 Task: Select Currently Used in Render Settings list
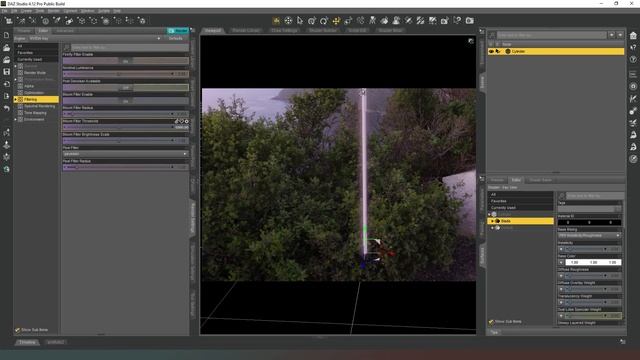pyautogui.click(x=36, y=60)
